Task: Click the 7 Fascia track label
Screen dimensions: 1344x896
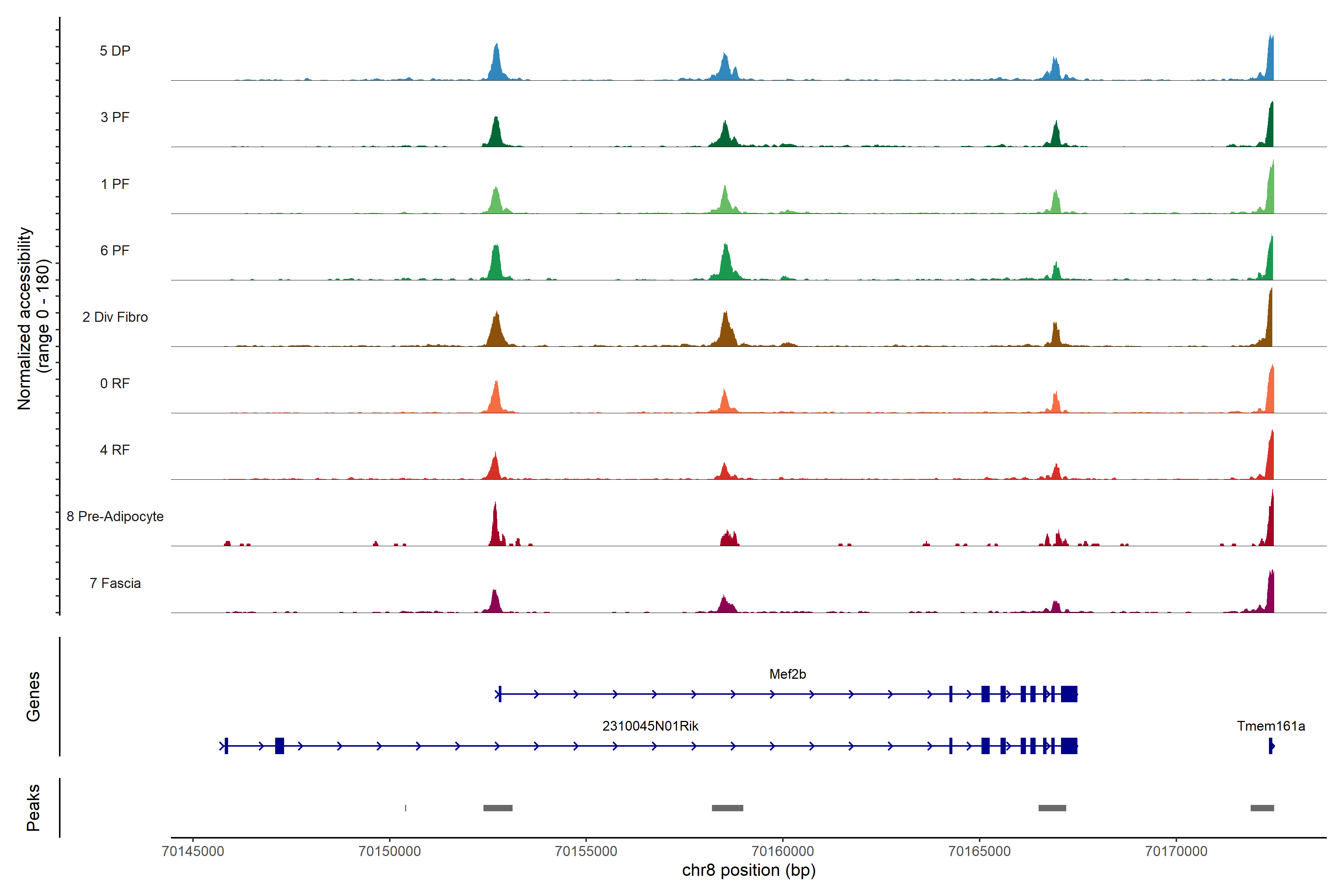Action: click(115, 583)
